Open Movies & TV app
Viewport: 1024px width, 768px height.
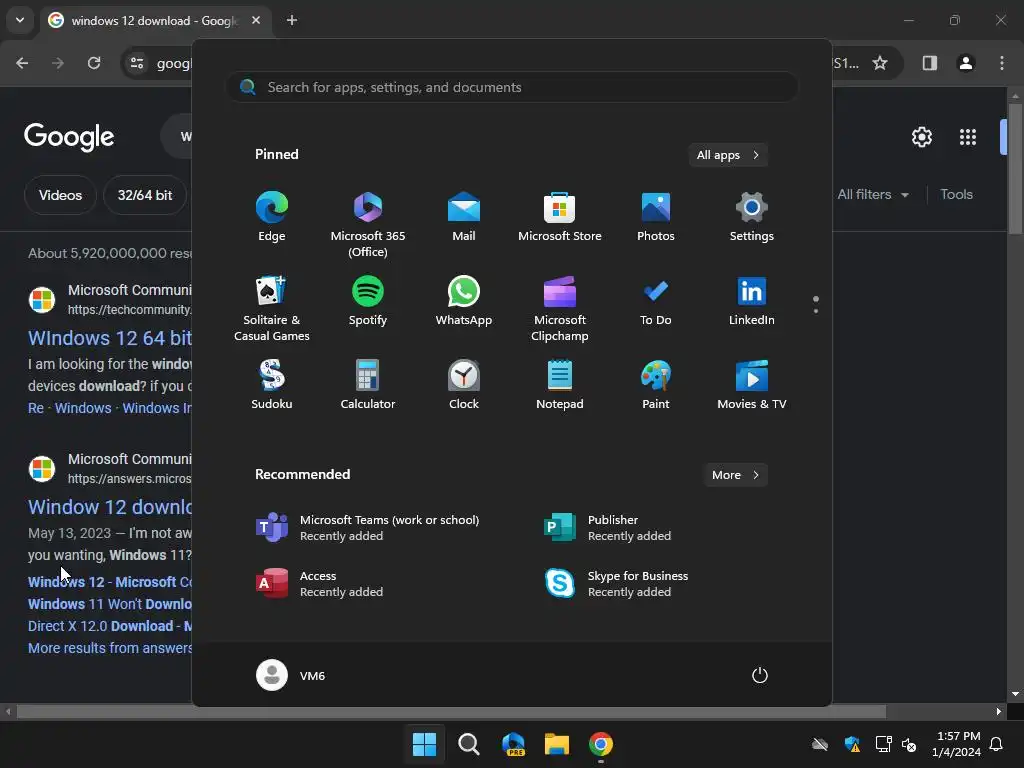coord(752,385)
